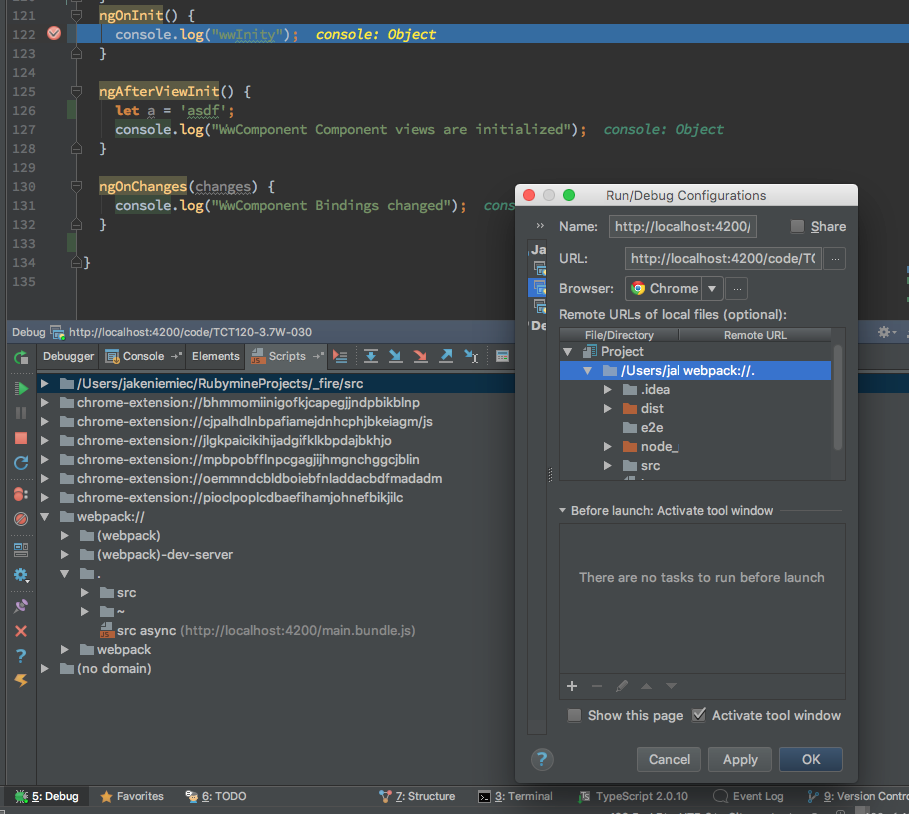Switch to the Elements tab
Image resolution: width=909 pixels, height=814 pixels.
[x=217, y=356]
